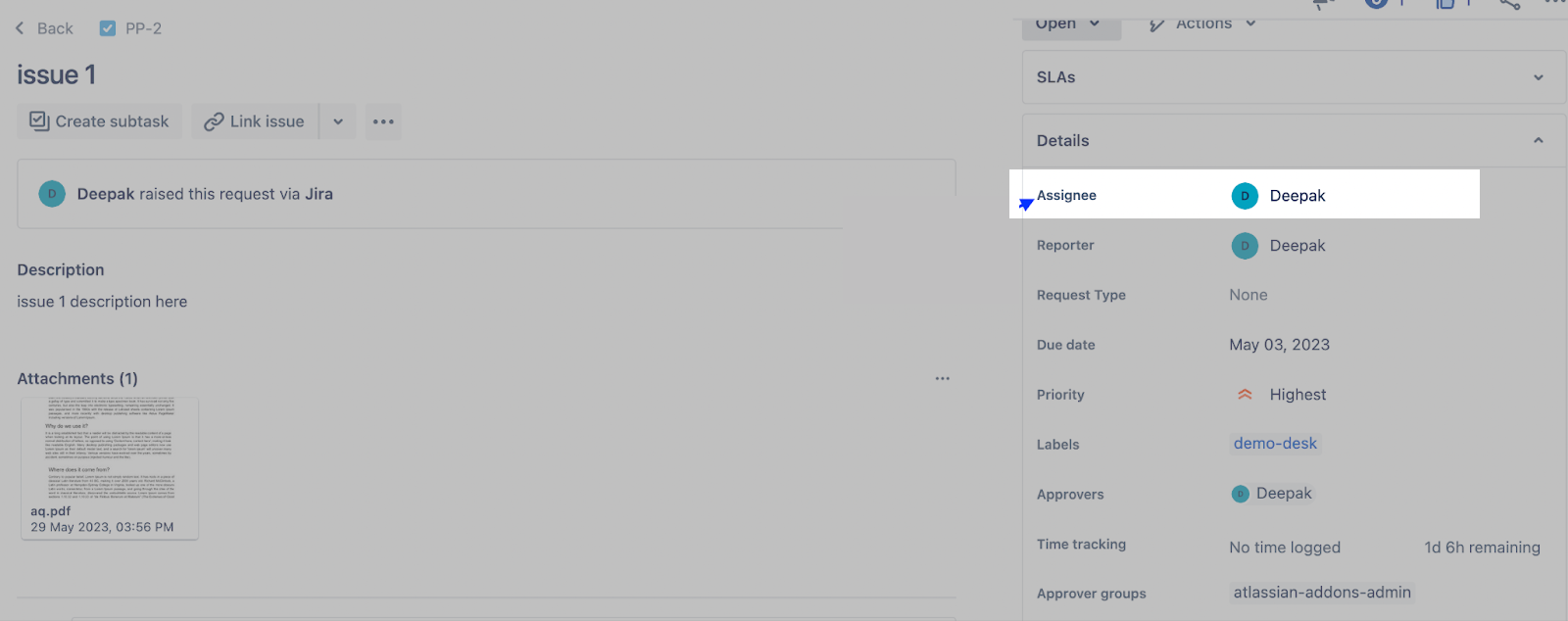Click the demo-desk label
This screenshot has height=621, width=1568.
[1275, 444]
